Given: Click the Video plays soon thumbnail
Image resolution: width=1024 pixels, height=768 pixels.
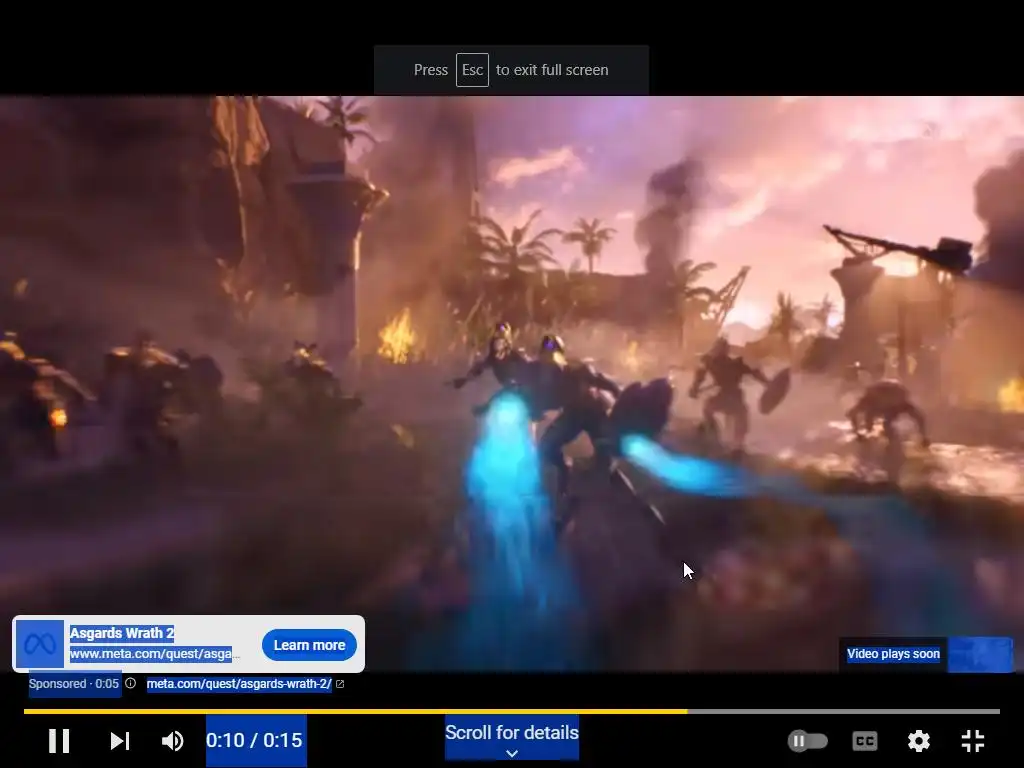Looking at the screenshot, I should (x=980, y=654).
